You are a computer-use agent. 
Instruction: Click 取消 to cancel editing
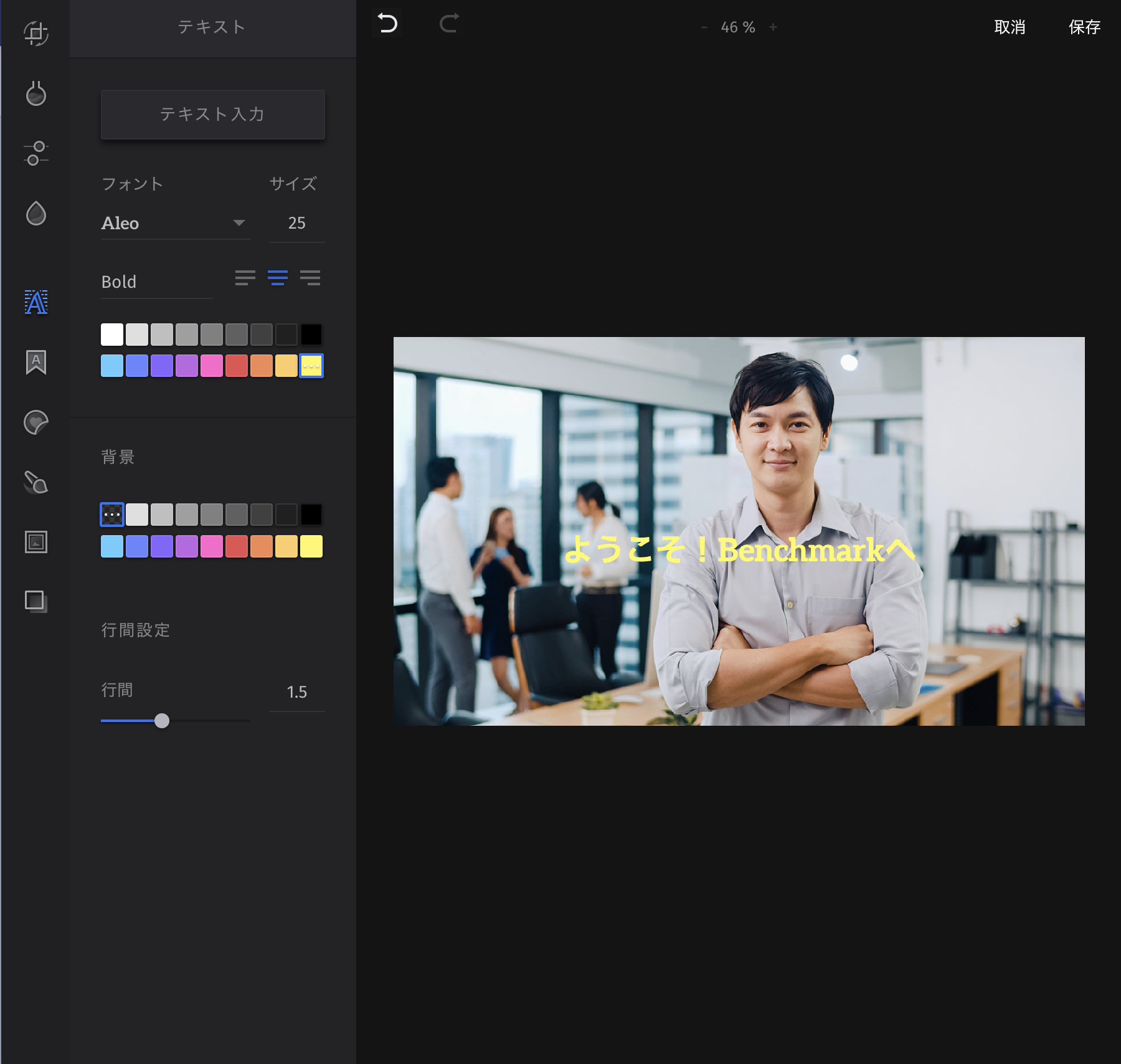tap(1010, 27)
